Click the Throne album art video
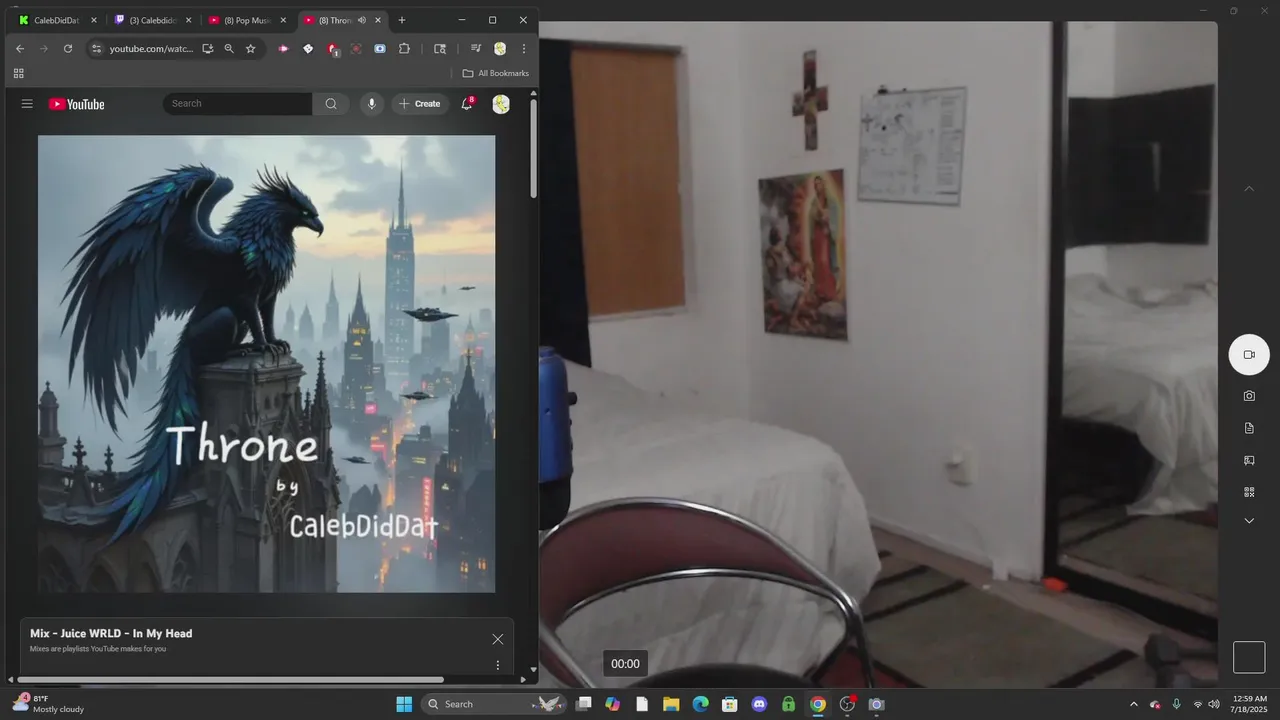This screenshot has width=1280, height=720. point(266,364)
